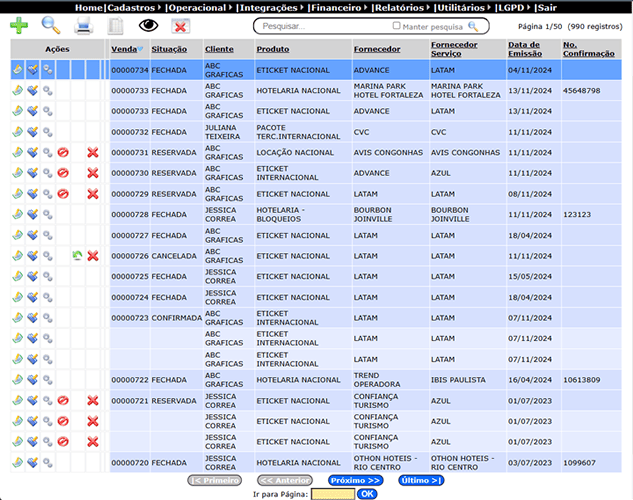Click the red X delete icon for sale 00000729
The image size is (633, 500).
[x=93, y=194]
